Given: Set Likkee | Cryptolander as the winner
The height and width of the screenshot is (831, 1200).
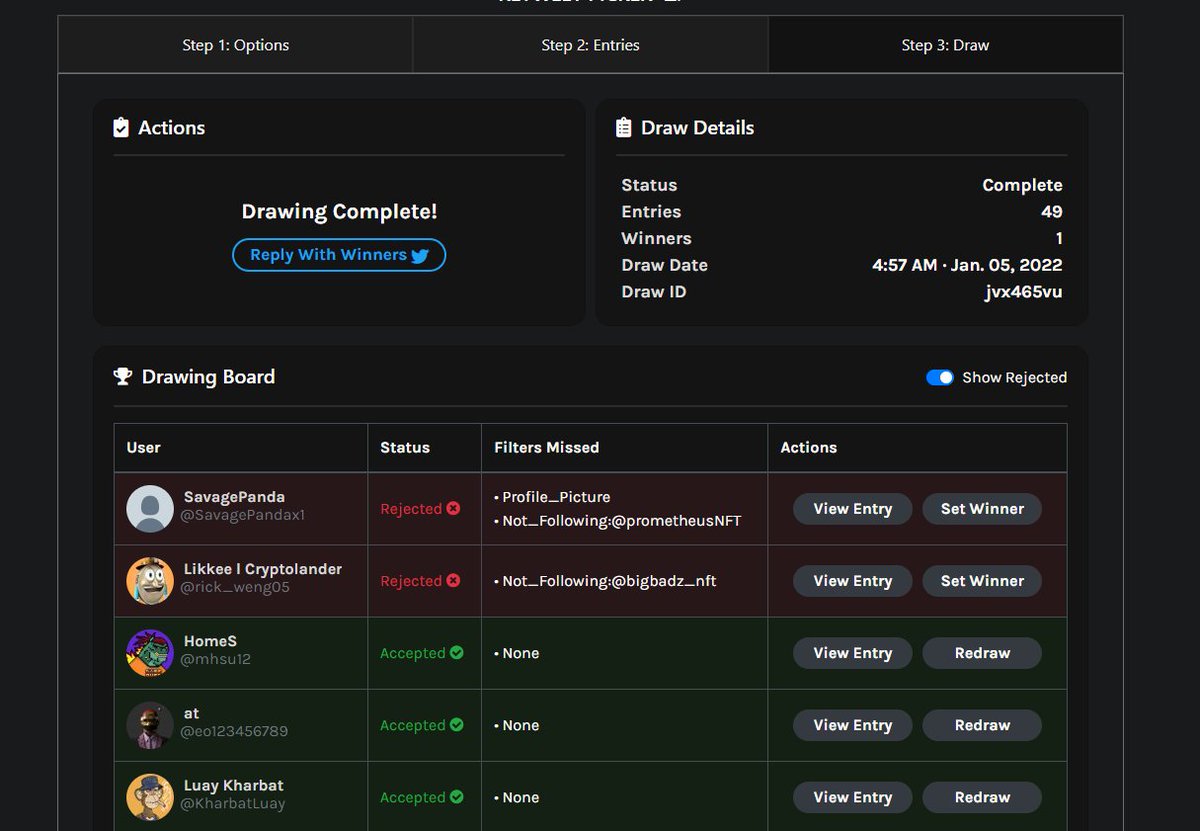Looking at the screenshot, I should (982, 581).
